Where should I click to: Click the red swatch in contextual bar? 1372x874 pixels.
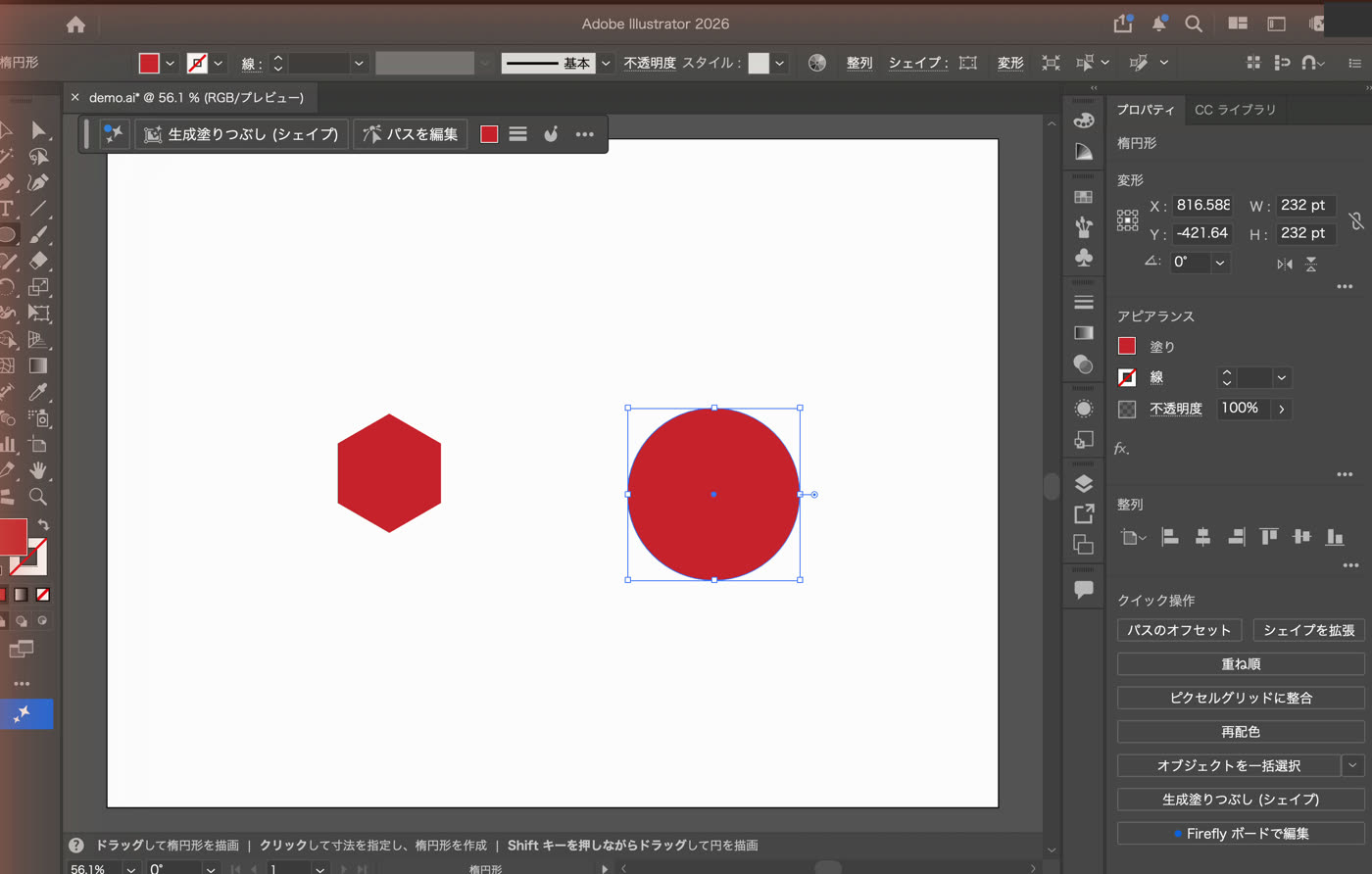pyautogui.click(x=489, y=134)
